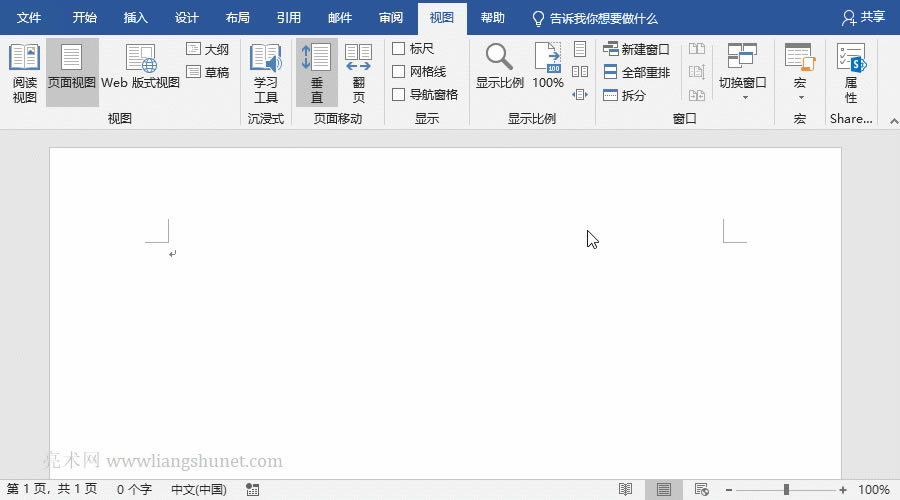The height and width of the screenshot is (500, 900).
Task: Show the Navigation Pane (导航窗格) checkbox
Action: (x=399, y=95)
